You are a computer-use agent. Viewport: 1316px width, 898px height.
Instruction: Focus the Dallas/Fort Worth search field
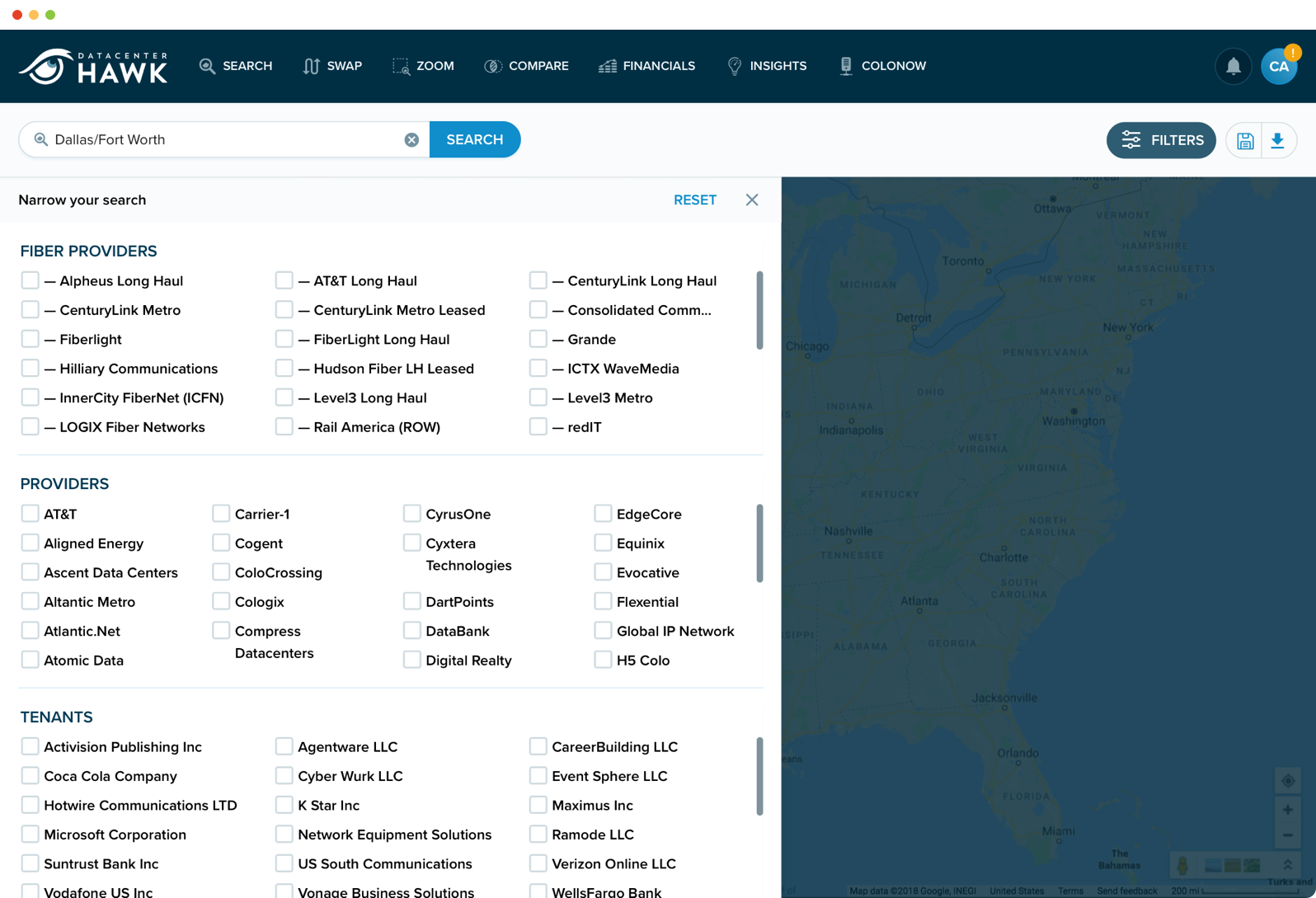[x=224, y=139]
